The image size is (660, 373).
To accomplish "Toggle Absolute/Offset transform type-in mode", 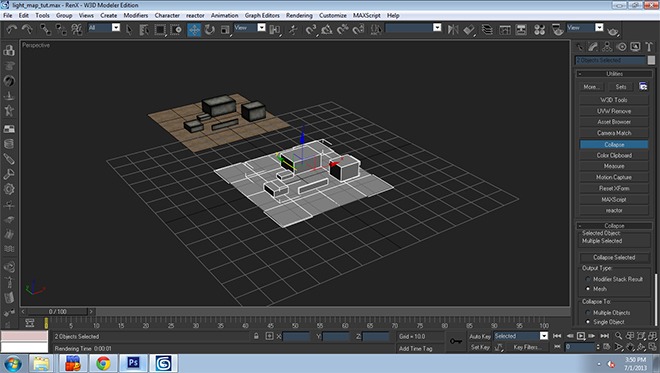I will coord(269,336).
